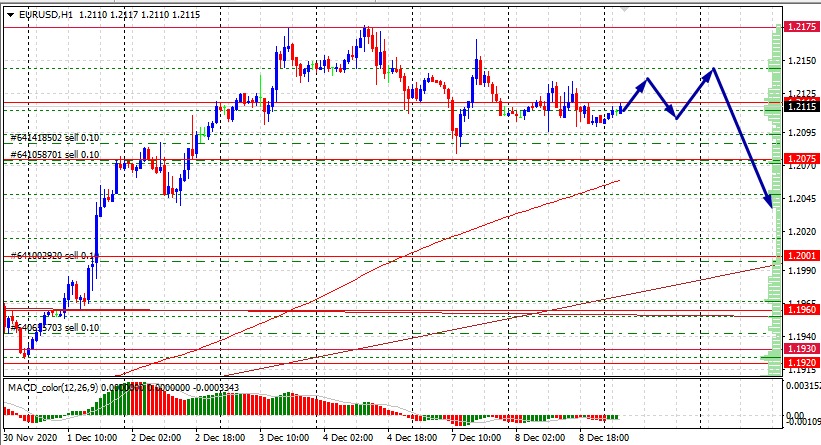The width and height of the screenshot is (821, 445).
Task: Click the red 1.2175 price label
Action: (x=799, y=28)
